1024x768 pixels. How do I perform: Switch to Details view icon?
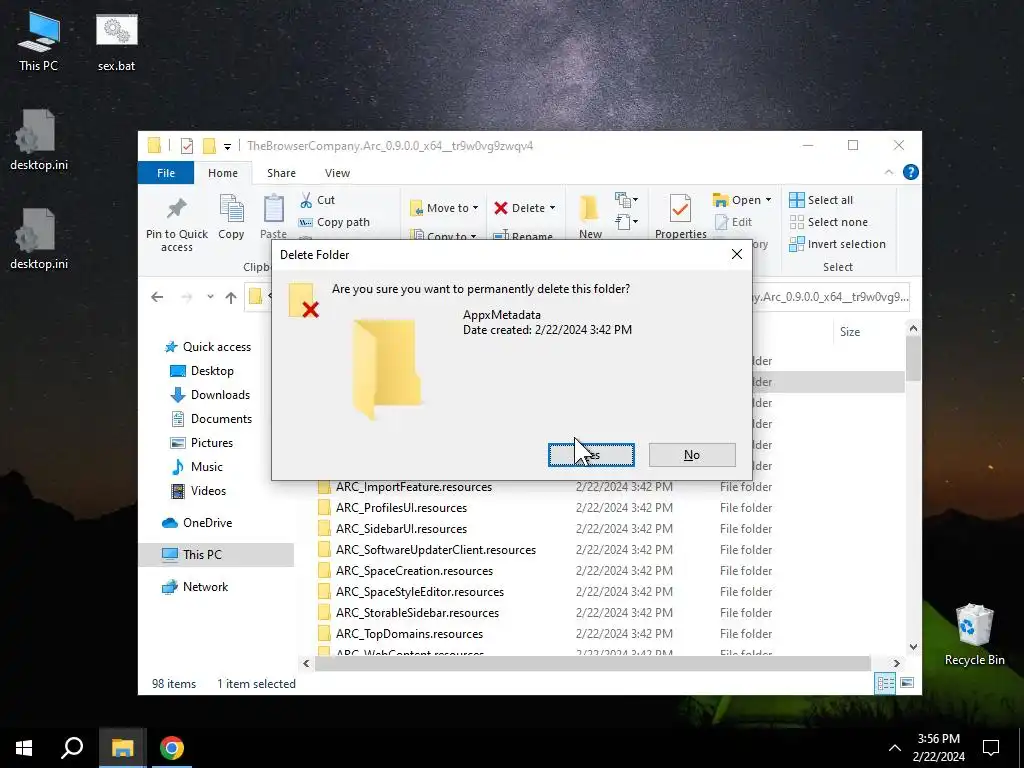(885, 684)
